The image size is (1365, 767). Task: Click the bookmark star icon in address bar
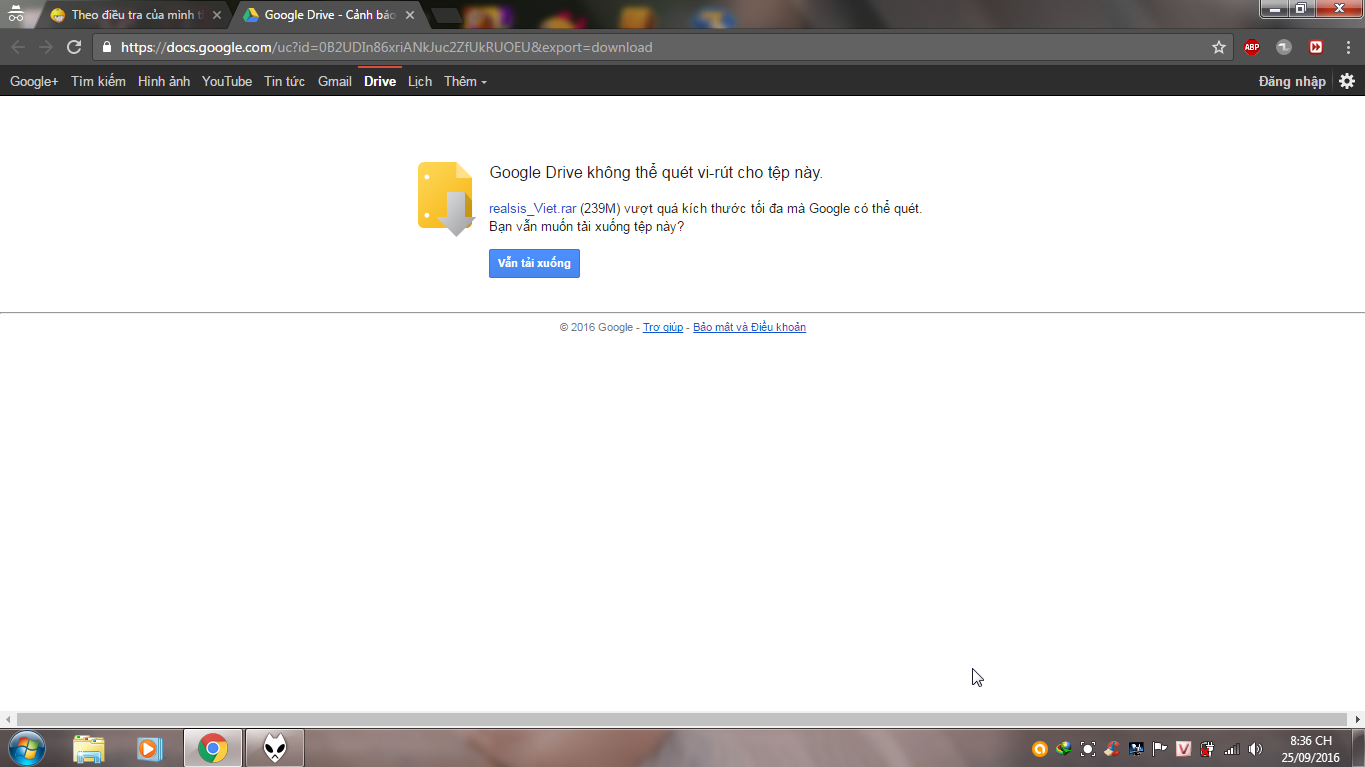coord(1218,47)
